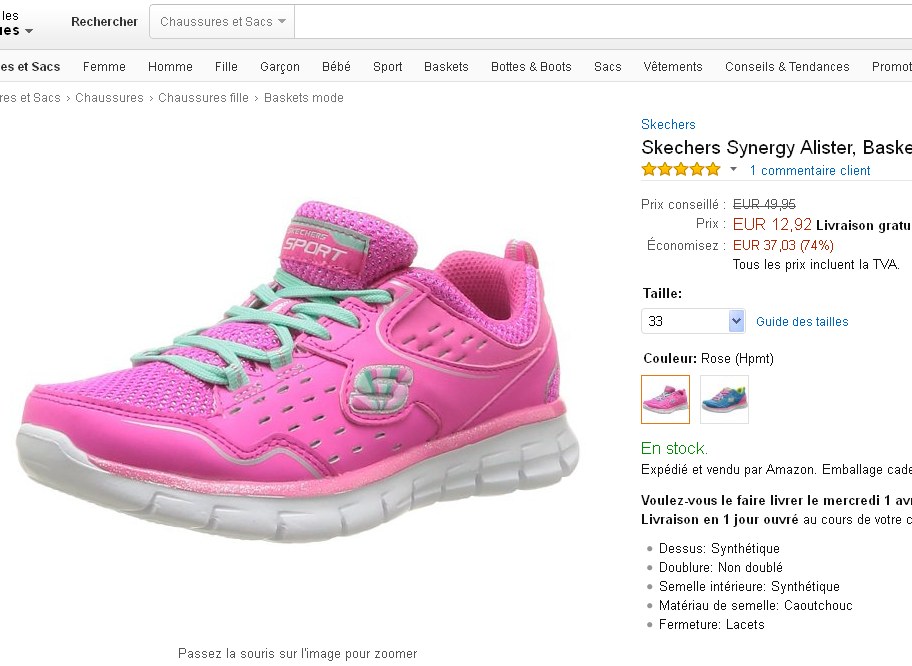Screen dimensions: 912x666
Task: Go to the Femme menu
Action: [104, 67]
